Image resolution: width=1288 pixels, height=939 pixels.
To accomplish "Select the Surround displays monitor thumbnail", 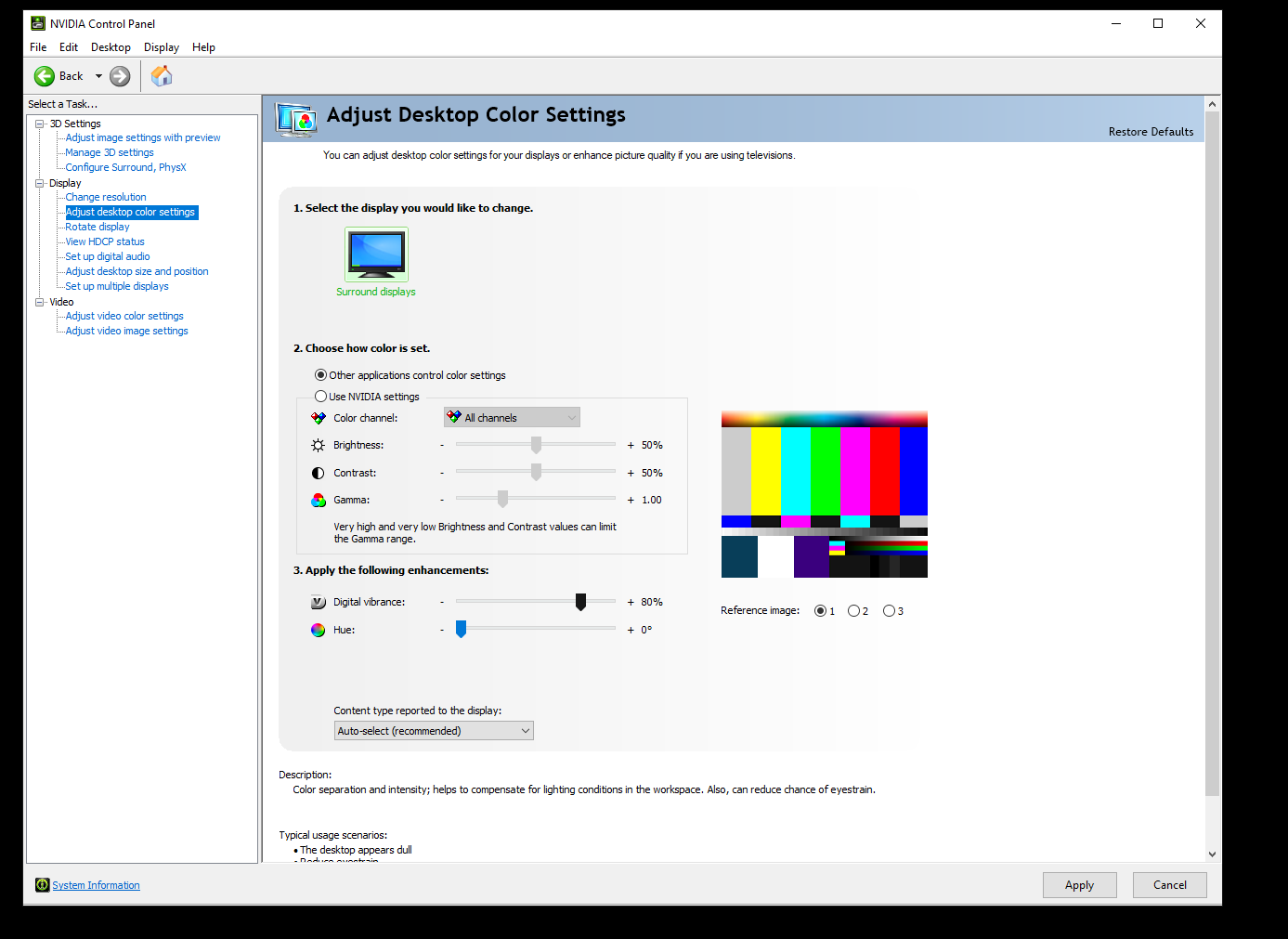I will (376, 254).
